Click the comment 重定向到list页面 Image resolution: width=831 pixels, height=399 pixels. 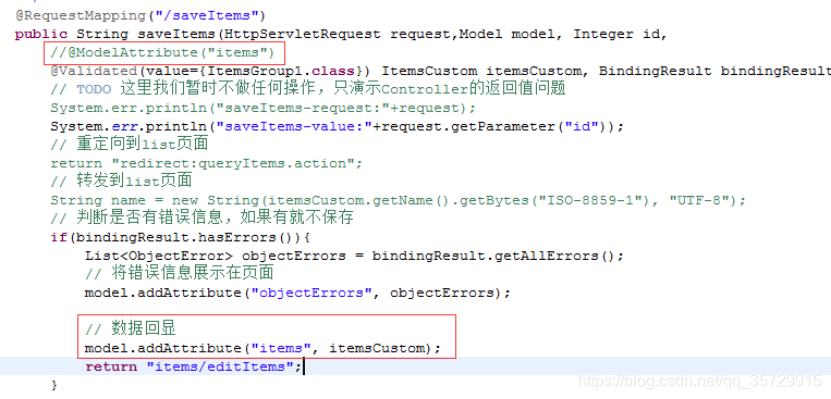pos(129,144)
